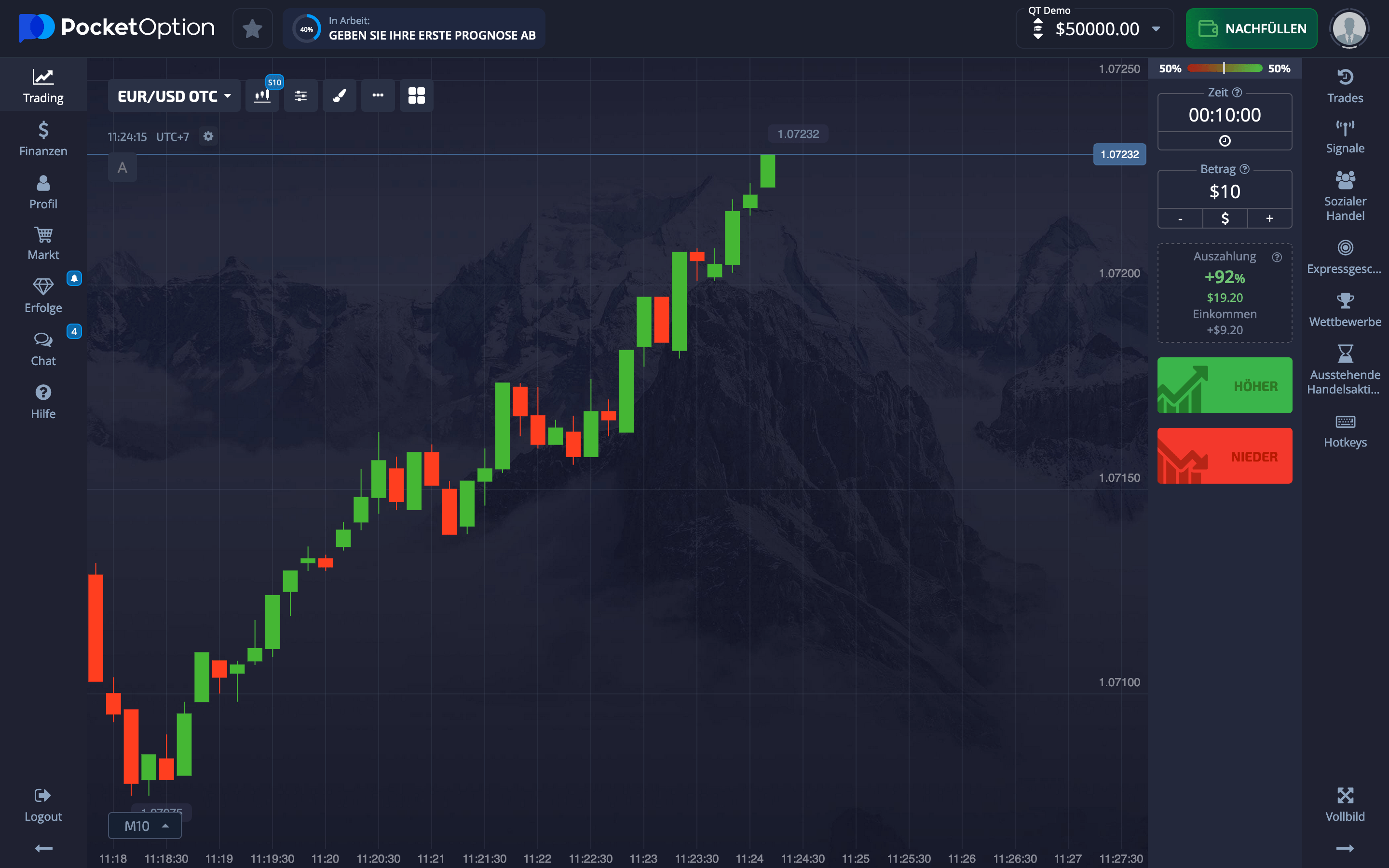This screenshot has width=1389, height=868.
Task: Click the NIEDER sell button
Action: (x=1224, y=456)
